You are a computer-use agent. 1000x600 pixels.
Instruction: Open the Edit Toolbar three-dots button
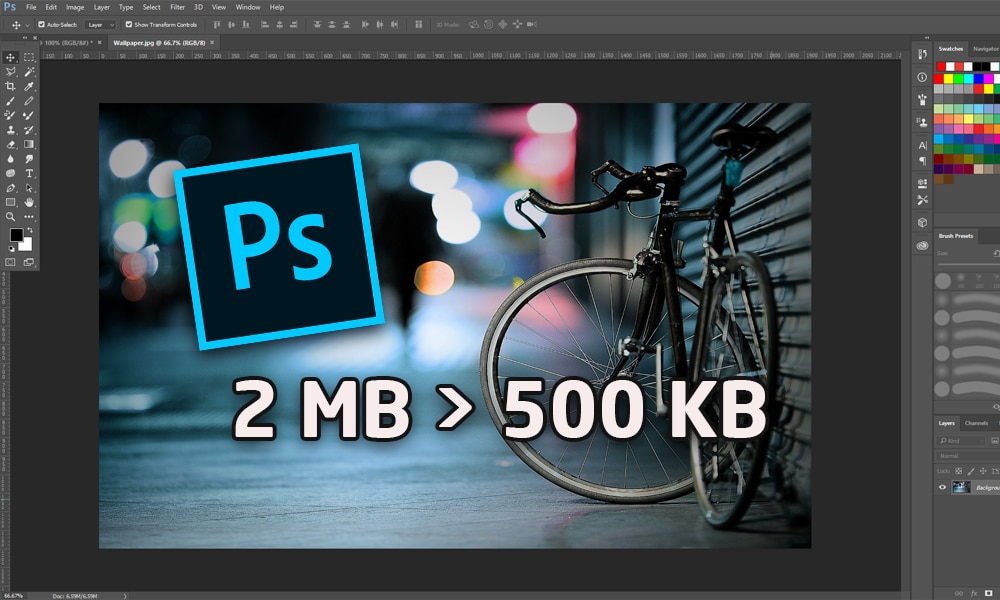click(29, 217)
